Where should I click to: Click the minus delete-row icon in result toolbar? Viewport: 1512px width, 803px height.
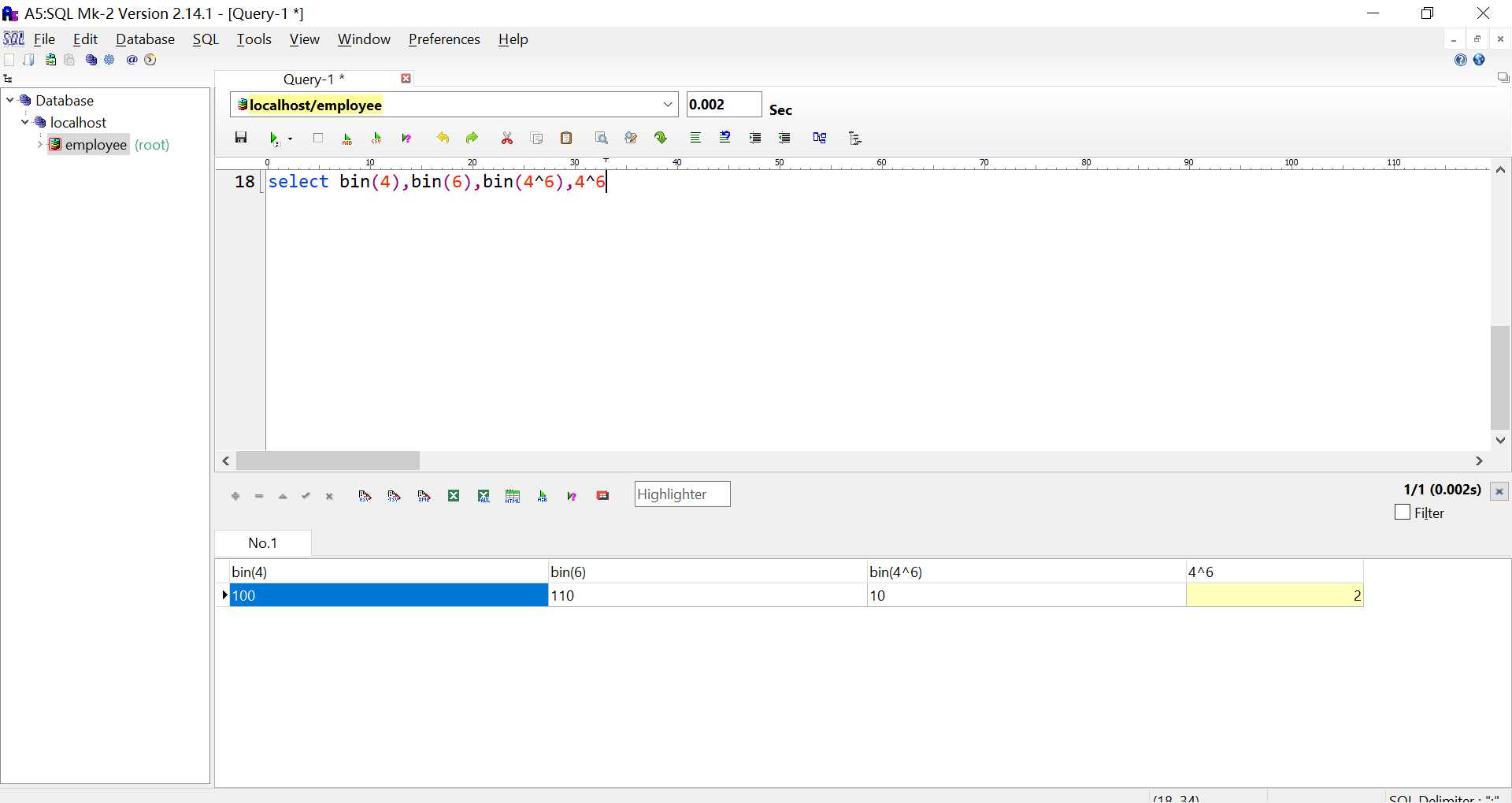click(259, 496)
